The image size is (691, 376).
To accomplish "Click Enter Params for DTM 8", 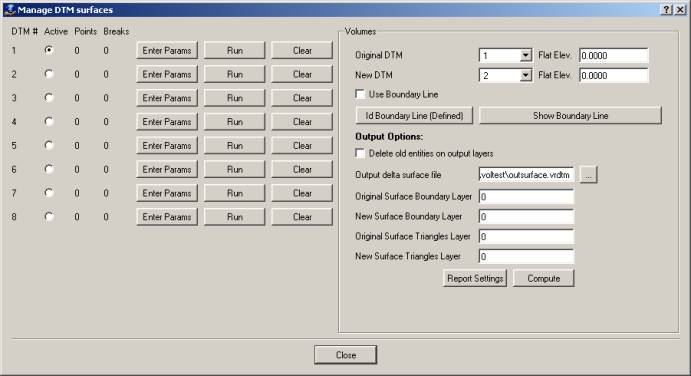I will pyautogui.click(x=167, y=217).
